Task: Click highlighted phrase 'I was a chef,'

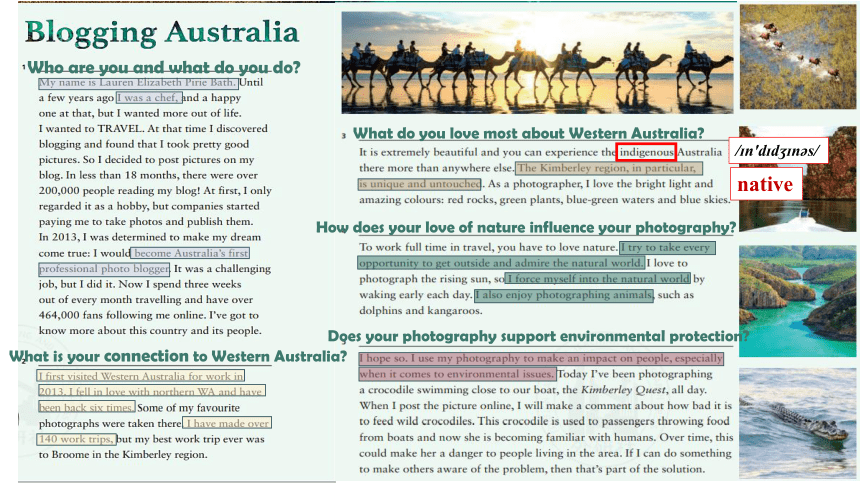Action: (149, 98)
